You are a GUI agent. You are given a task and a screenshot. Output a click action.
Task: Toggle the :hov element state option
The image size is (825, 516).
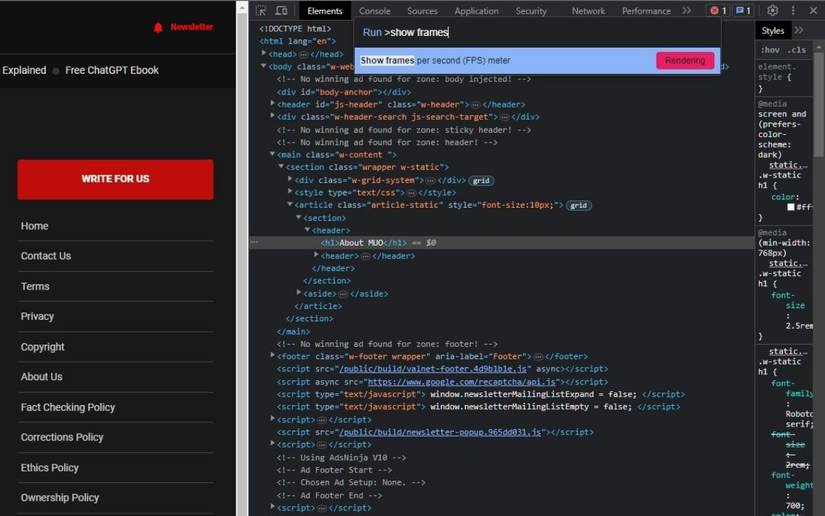(770, 50)
